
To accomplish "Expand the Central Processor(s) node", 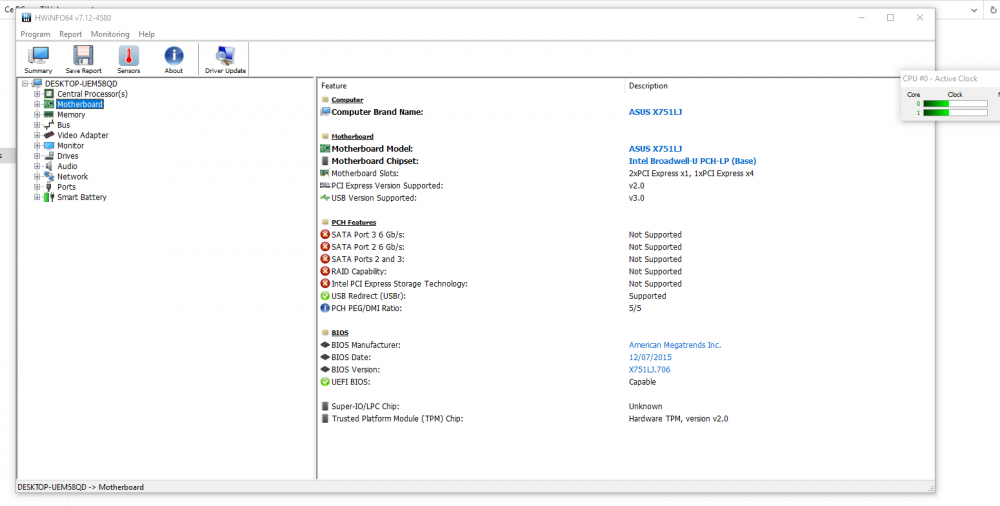I will [37, 94].
